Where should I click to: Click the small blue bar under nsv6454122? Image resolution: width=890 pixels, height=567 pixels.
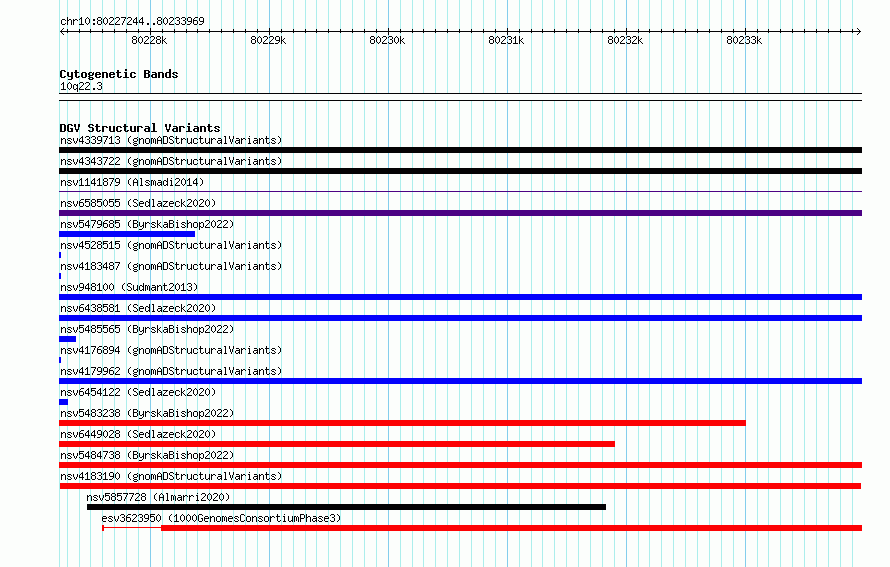(x=64, y=402)
